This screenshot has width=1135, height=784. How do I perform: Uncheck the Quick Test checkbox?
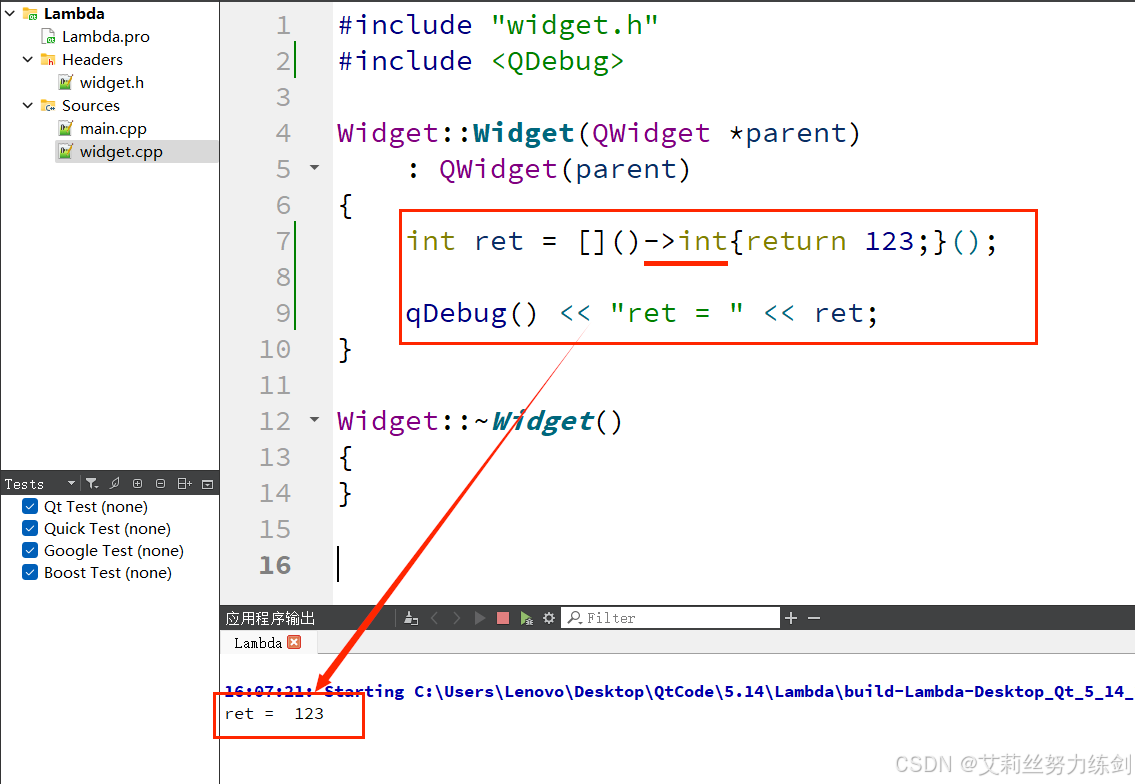30,528
